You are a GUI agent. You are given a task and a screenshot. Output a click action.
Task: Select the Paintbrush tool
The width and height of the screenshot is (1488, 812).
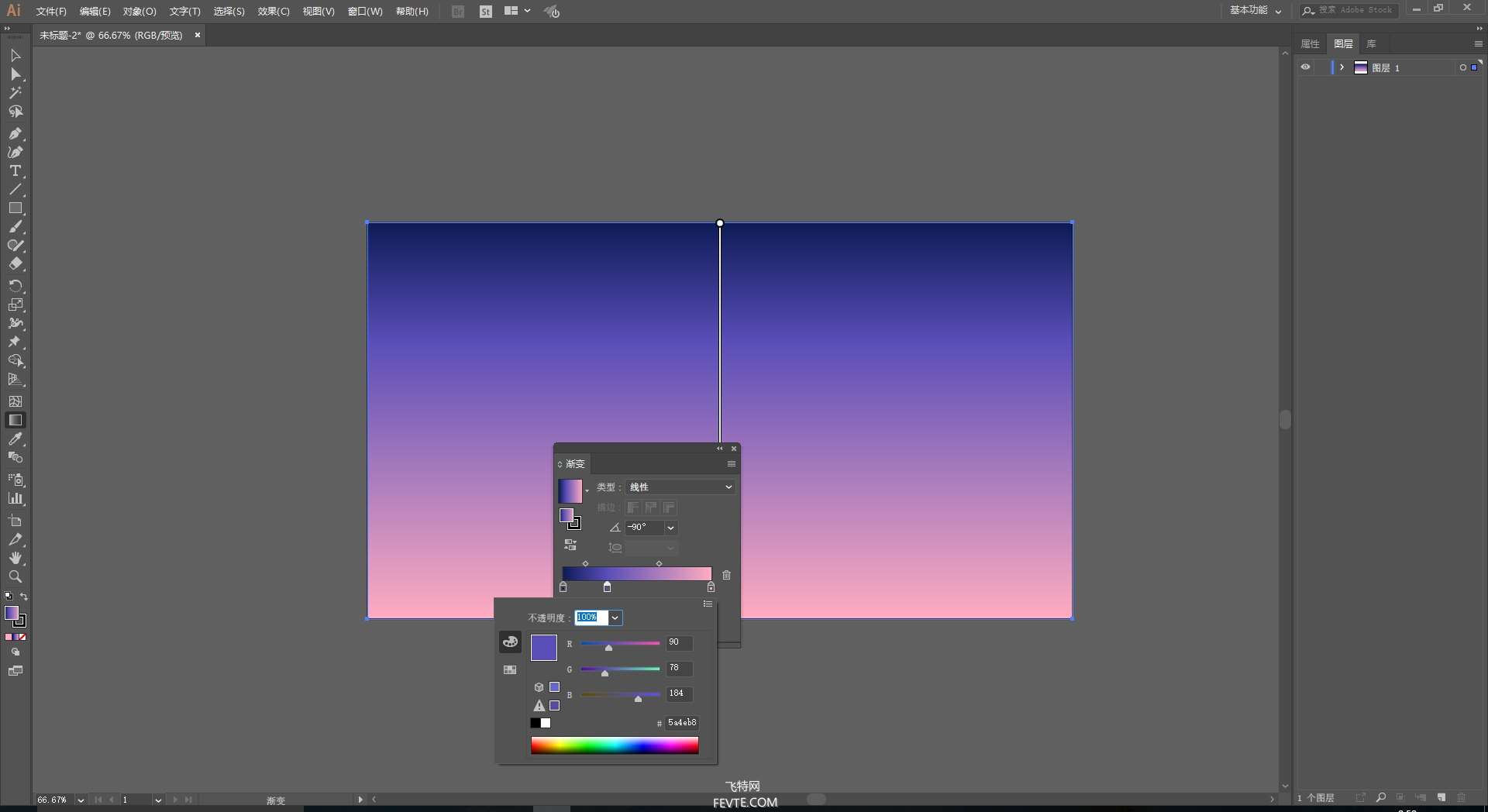pos(15,227)
